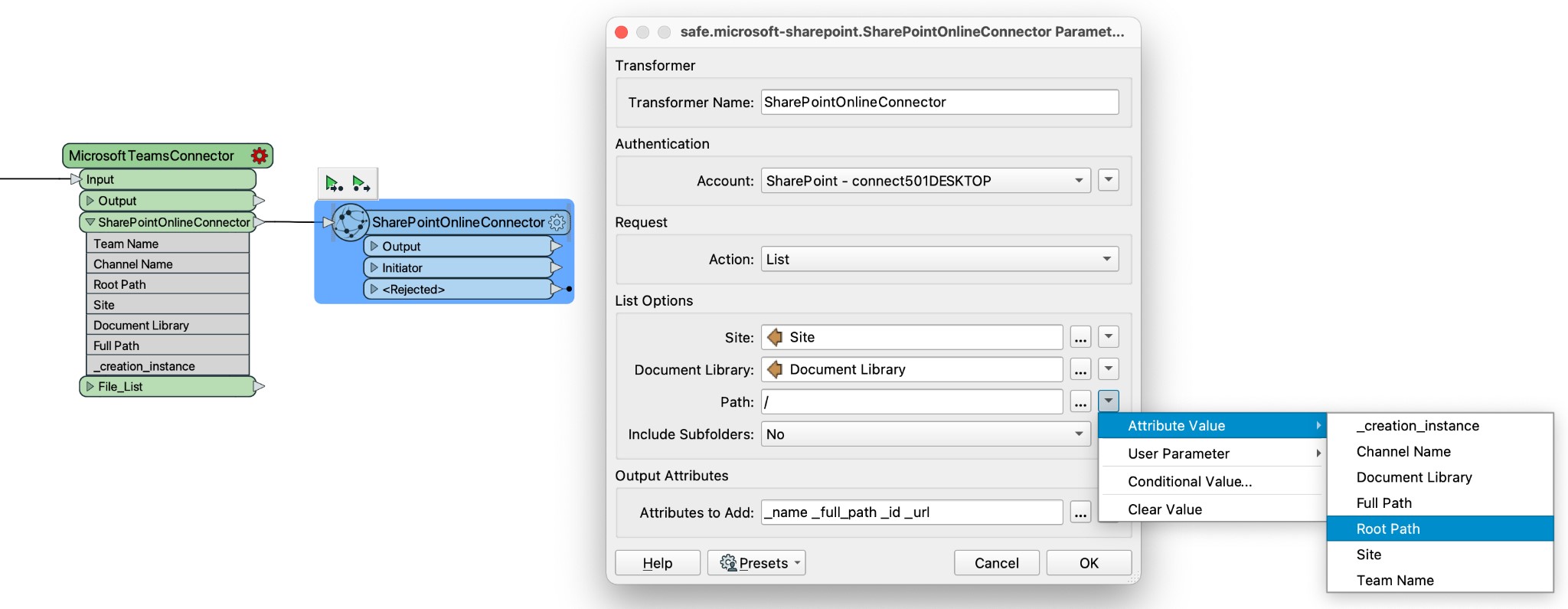The image size is (1568, 609).
Task: Open the User Parameter submenu
Action: pyautogui.click(x=1211, y=453)
